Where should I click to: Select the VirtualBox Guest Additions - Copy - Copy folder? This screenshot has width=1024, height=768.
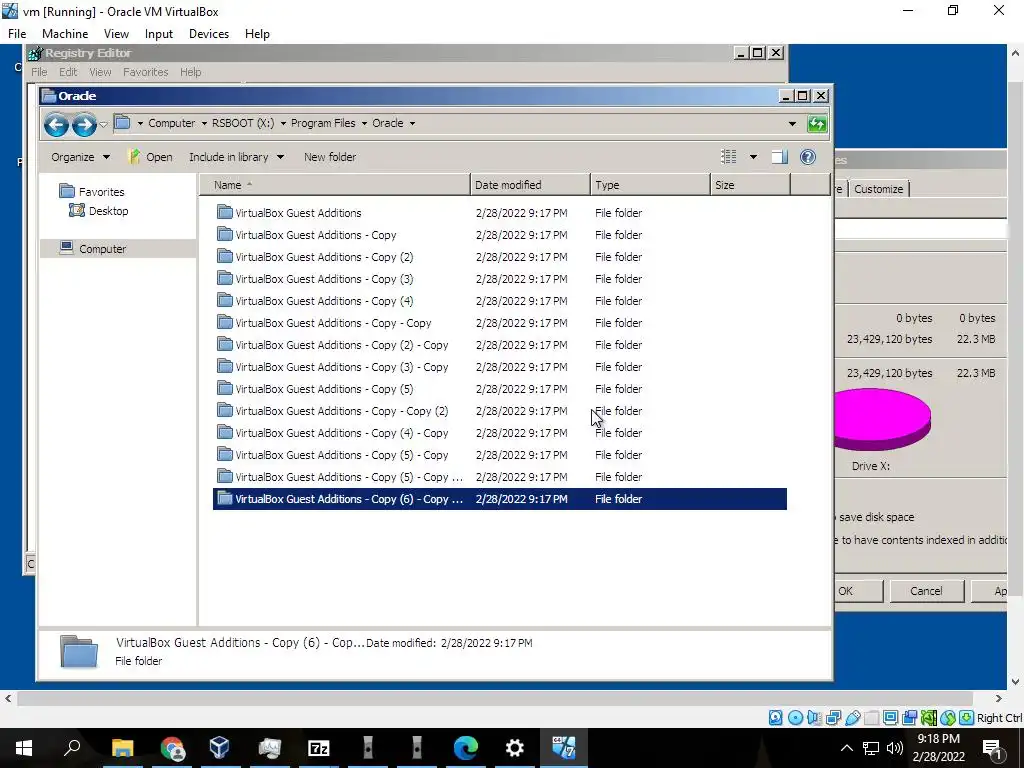500,323
